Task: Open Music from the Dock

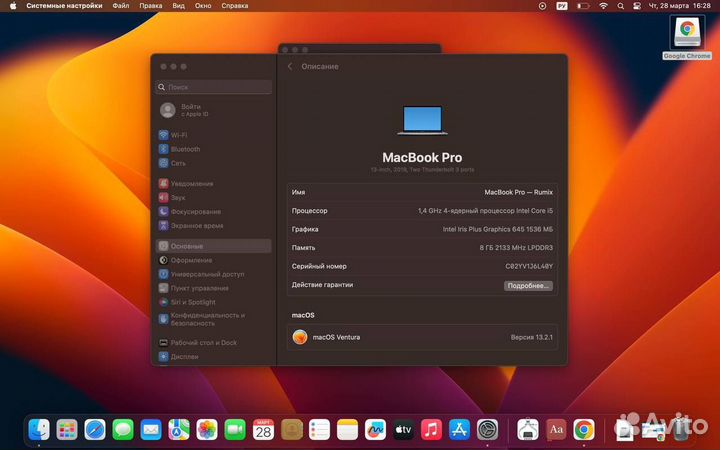Action: 432,430
